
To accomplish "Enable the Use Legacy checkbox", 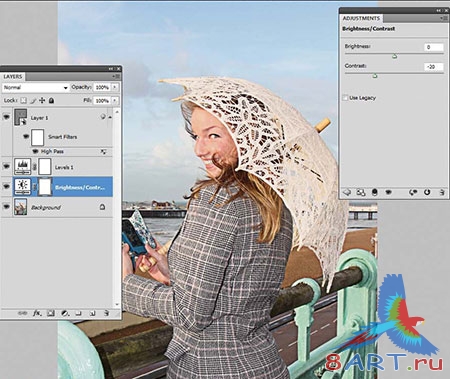I will (345, 98).
